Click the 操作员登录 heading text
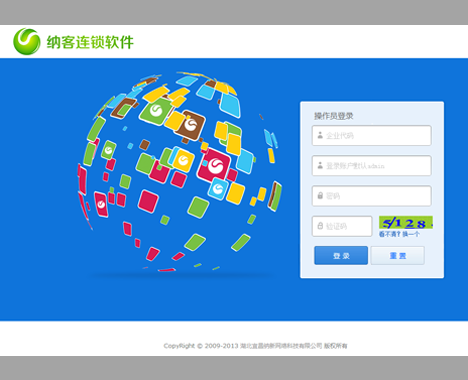 333,116
